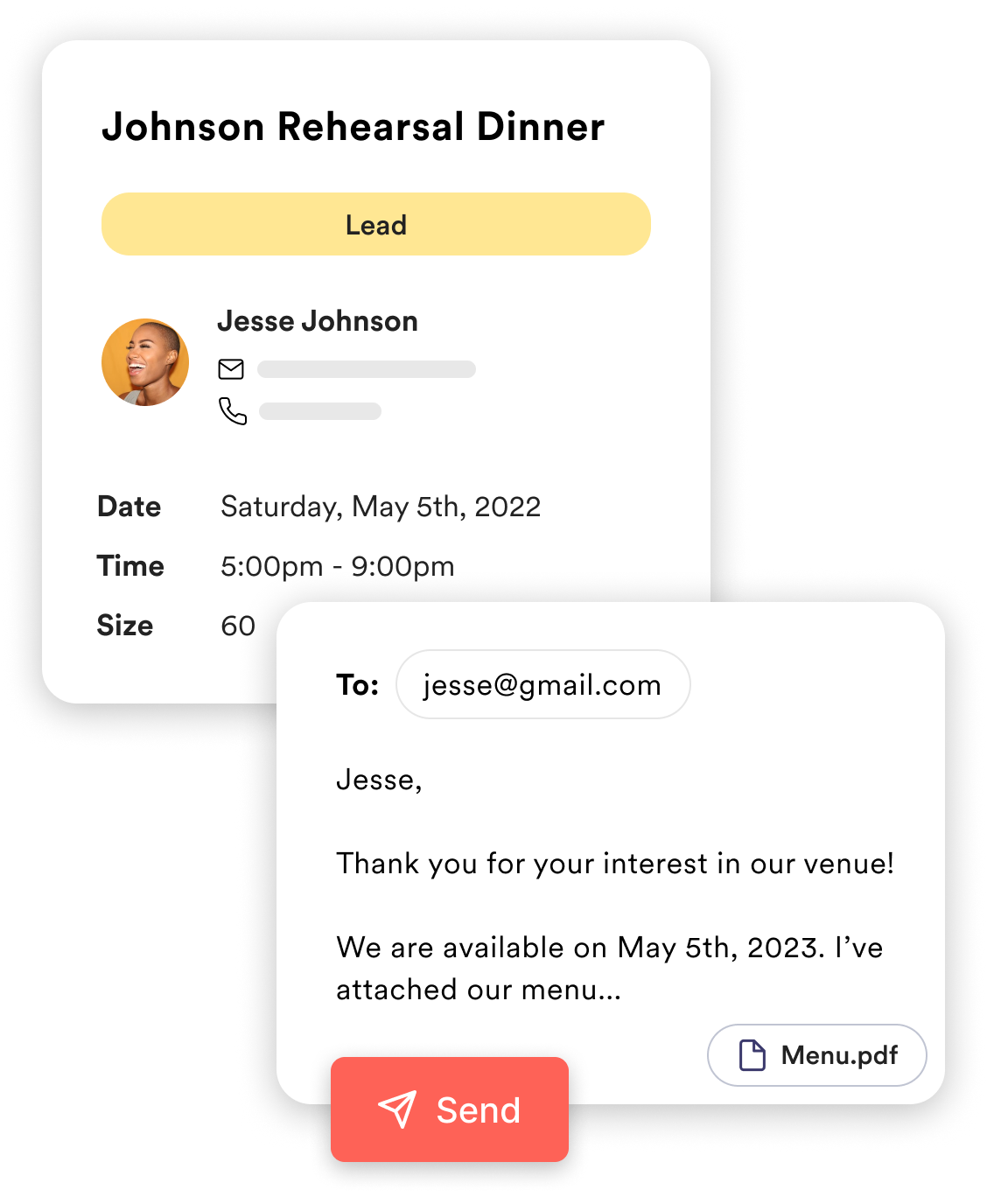Click the Thank you for your interest line
The width and height of the screenshot is (987, 1204).
615,864
